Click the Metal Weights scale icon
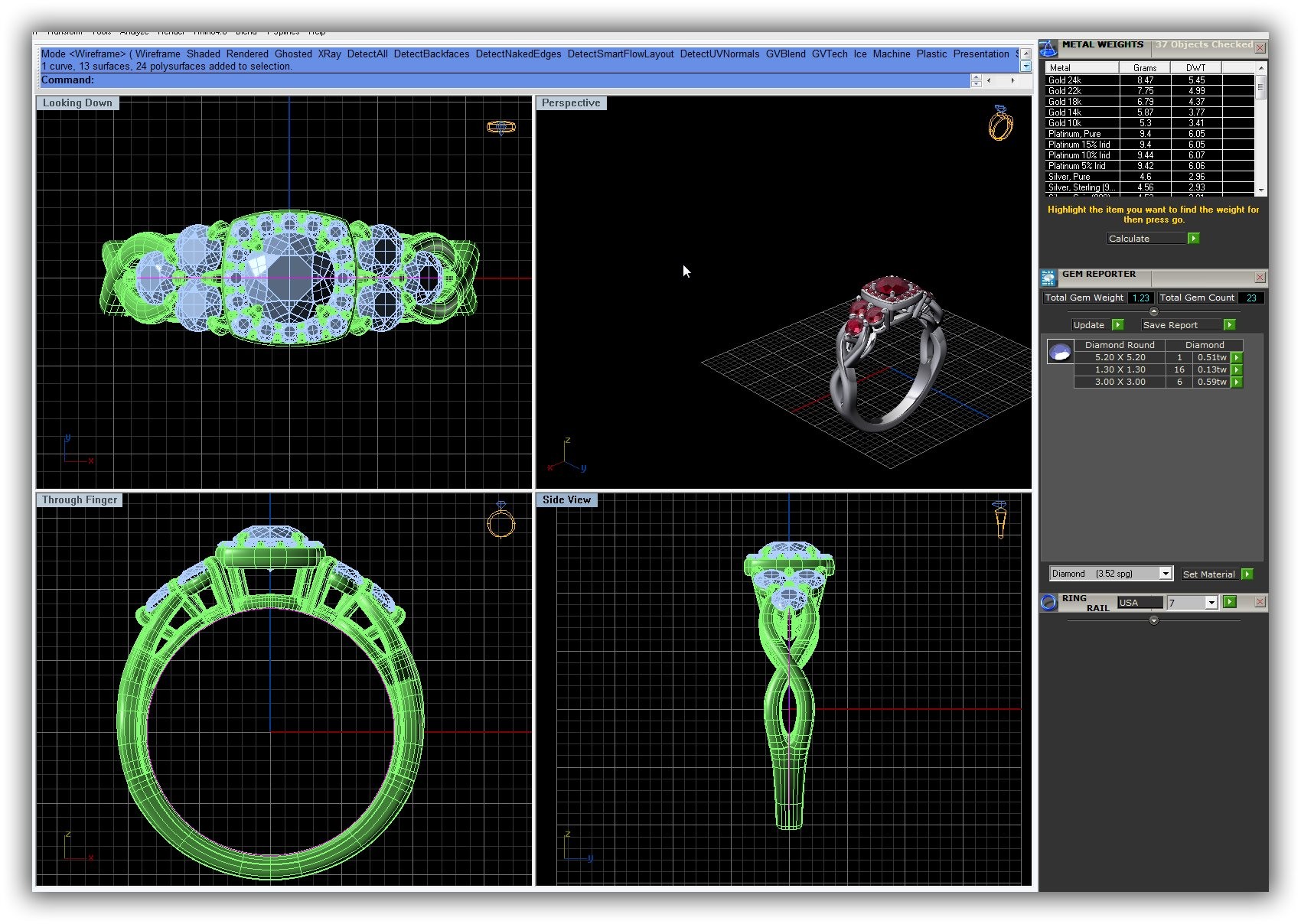The image size is (1301, 924). [1048, 48]
